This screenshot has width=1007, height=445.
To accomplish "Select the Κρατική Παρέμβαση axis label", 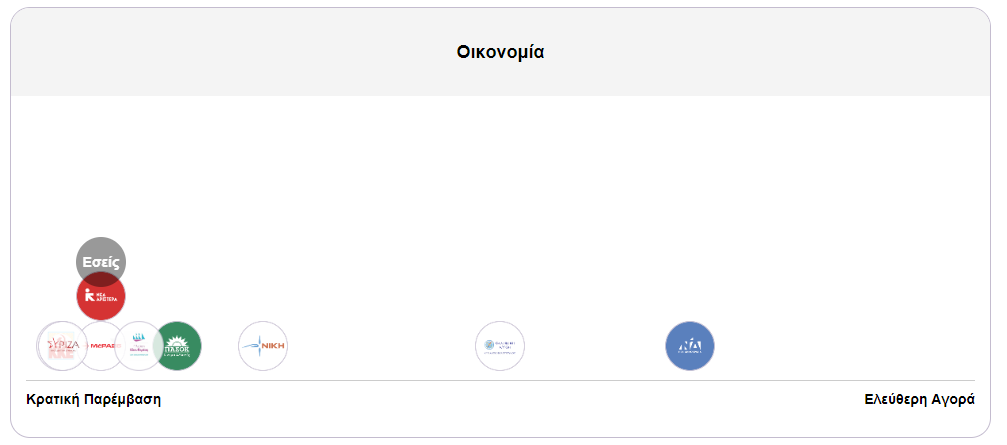I will [93, 399].
